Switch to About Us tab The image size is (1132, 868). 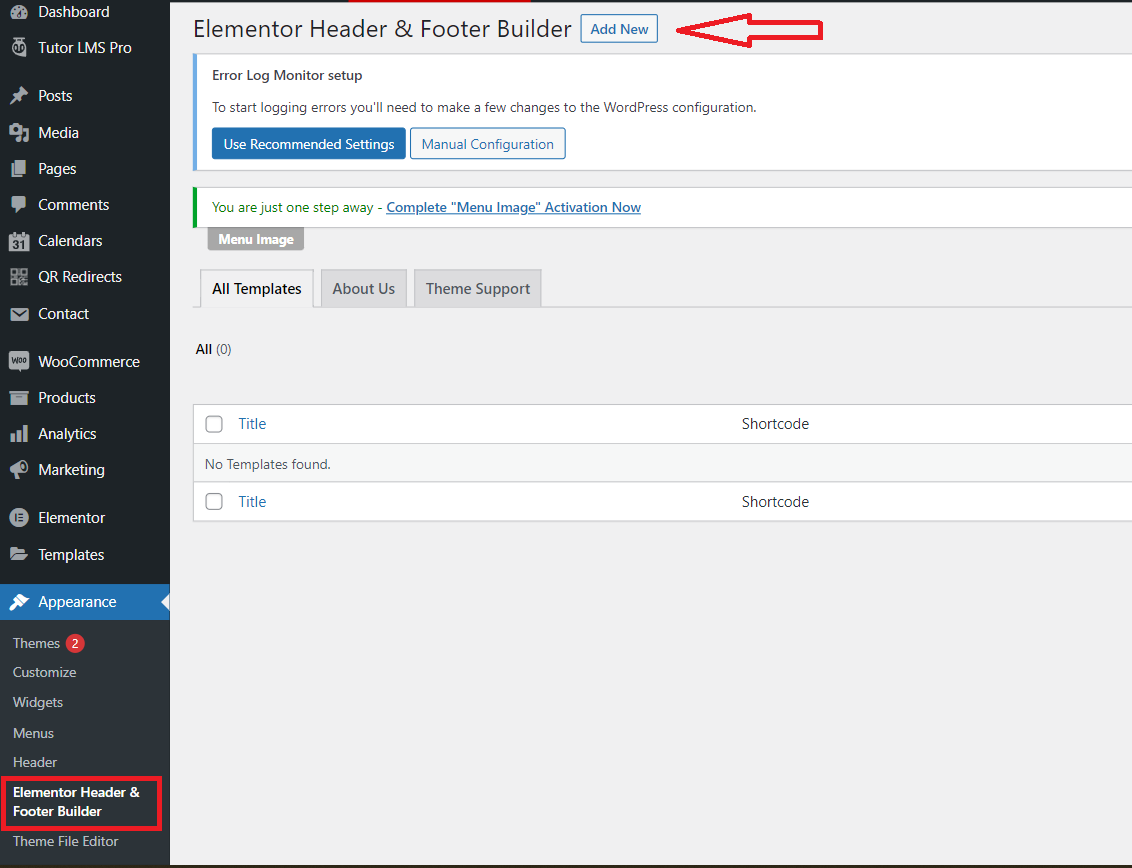tap(363, 288)
